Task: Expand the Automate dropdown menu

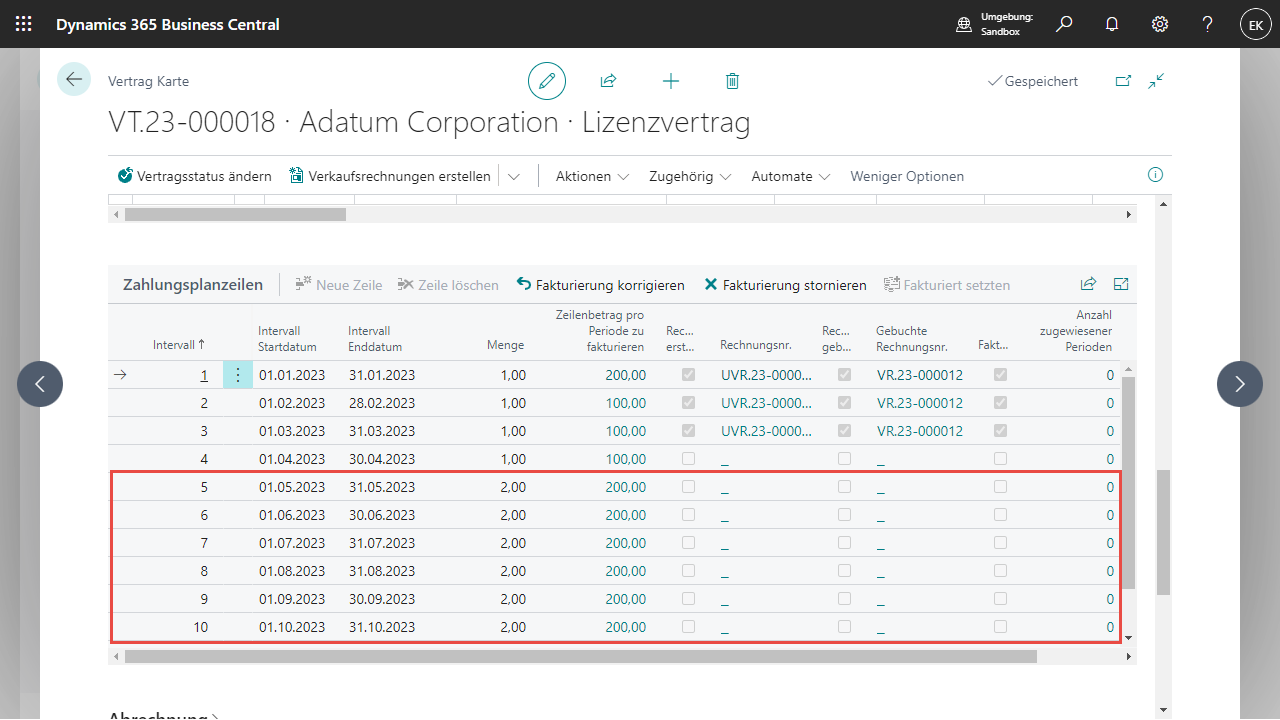Action: click(x=791, y=176)
